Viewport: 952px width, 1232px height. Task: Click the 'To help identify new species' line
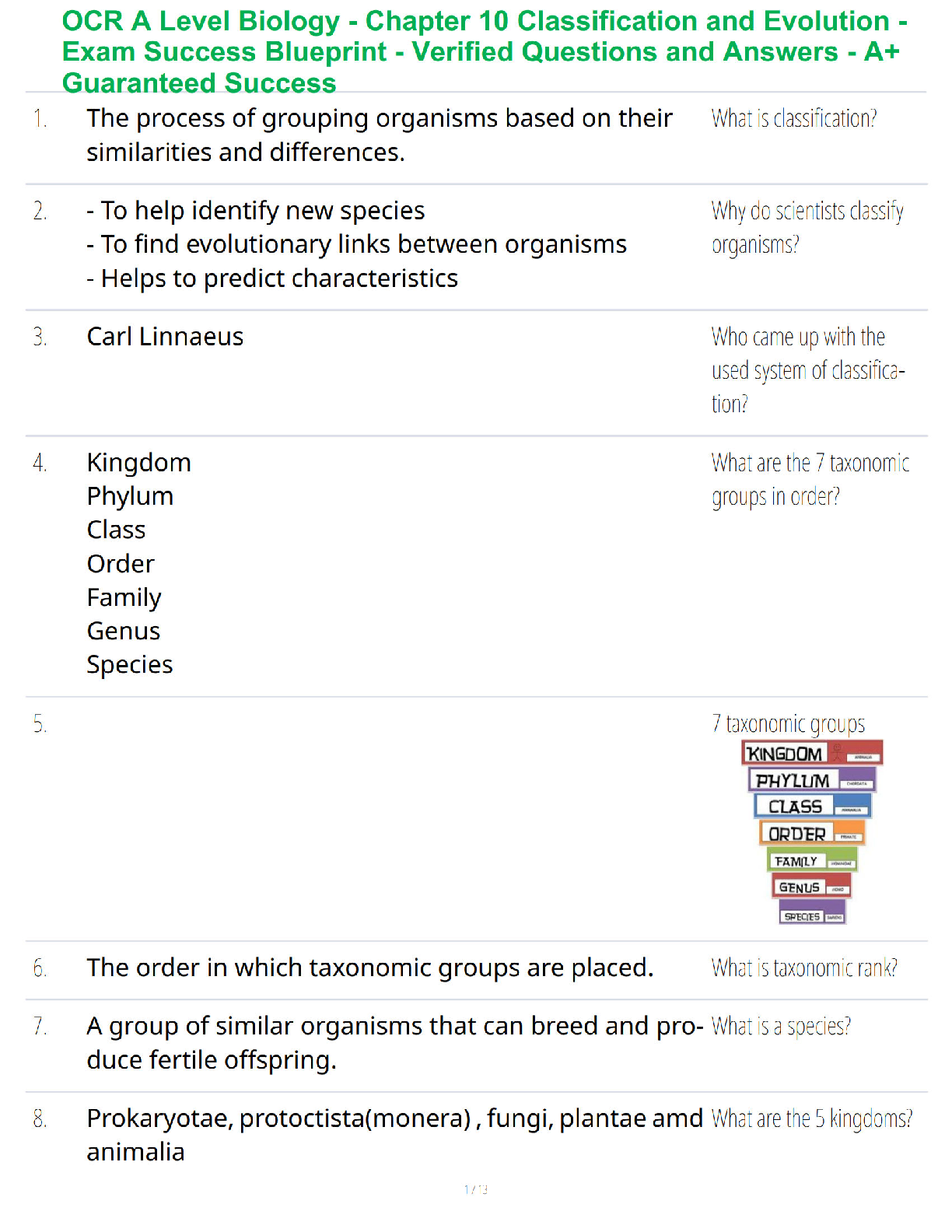point(256,211)
